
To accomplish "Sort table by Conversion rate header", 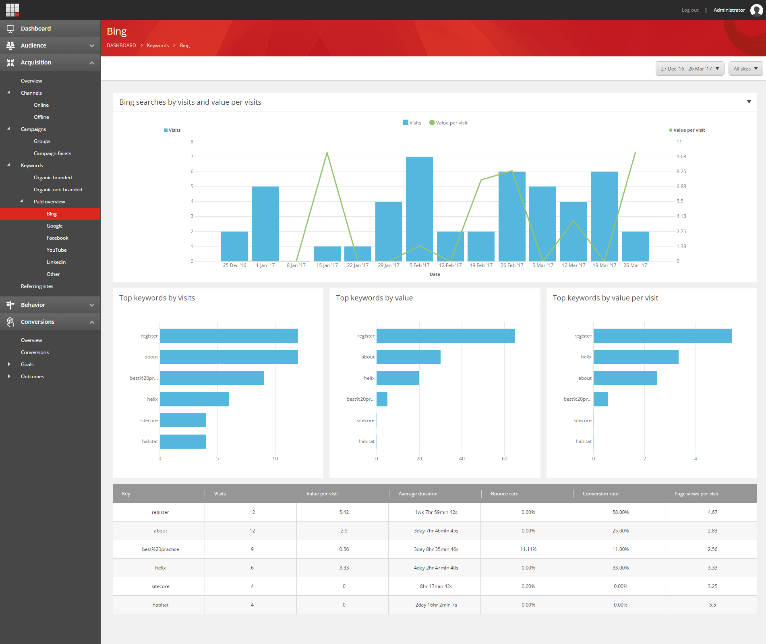I will click(600, 494).
